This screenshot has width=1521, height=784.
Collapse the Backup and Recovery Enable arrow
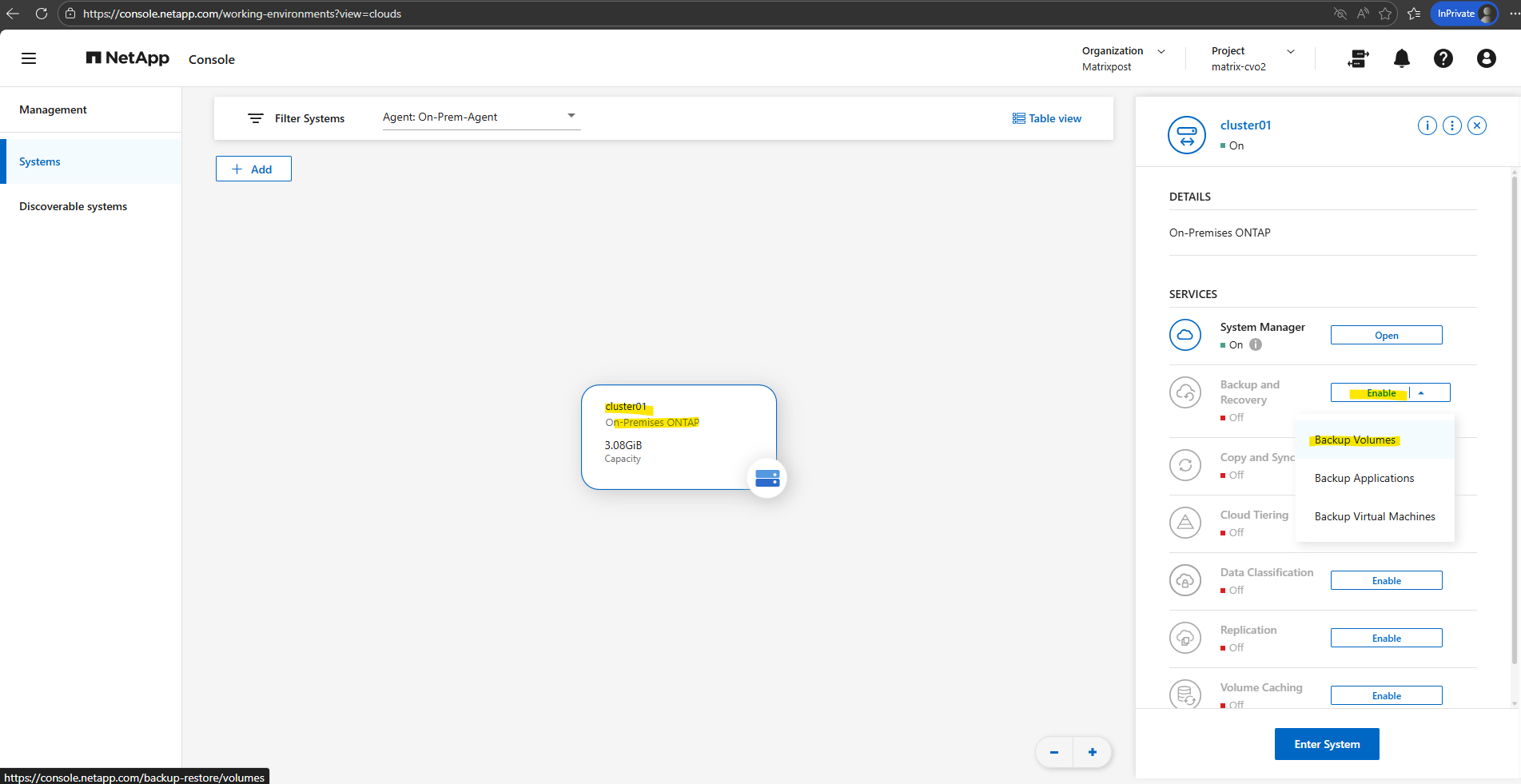1421,393
